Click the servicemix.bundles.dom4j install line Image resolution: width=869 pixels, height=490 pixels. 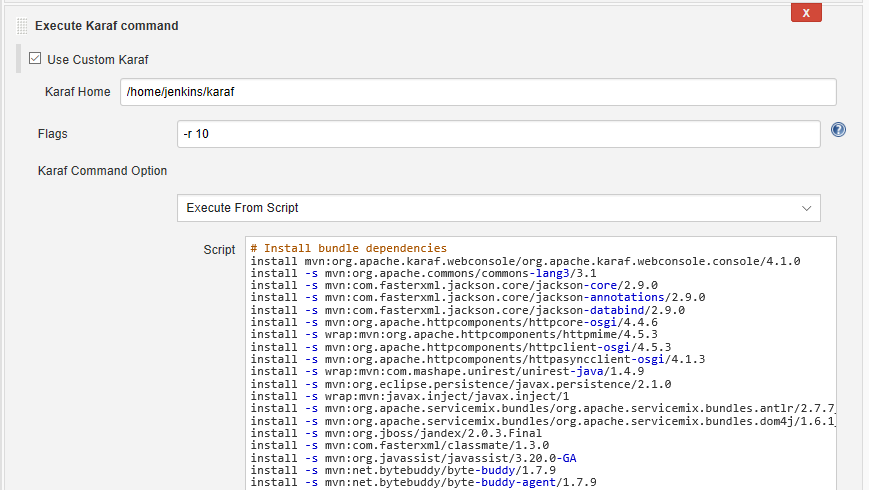[543, 421]
